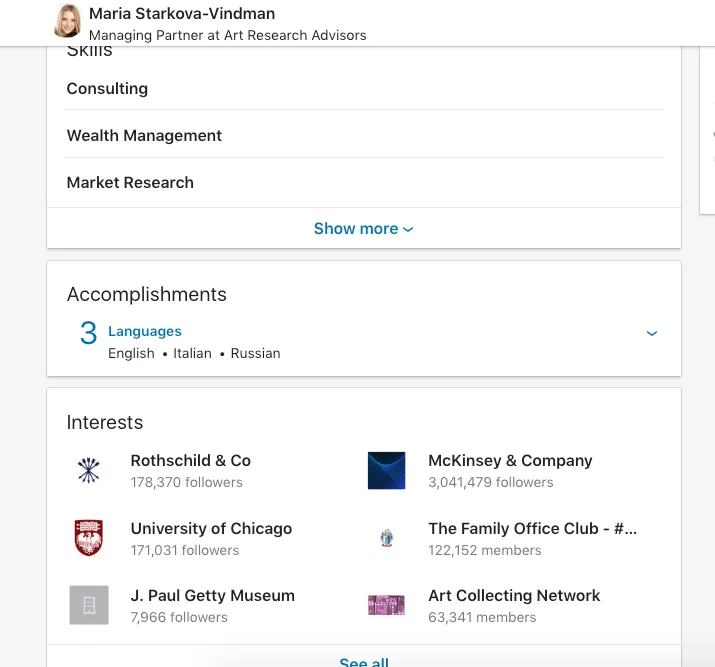The image size is (715, 667).
Task: Click the Consulting skill
Action: click(x=107, y=88)
